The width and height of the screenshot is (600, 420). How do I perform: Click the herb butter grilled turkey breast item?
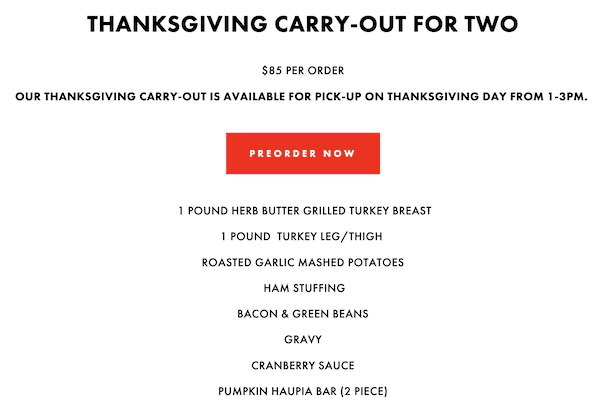pyautogui.click(x=305, y=211)
